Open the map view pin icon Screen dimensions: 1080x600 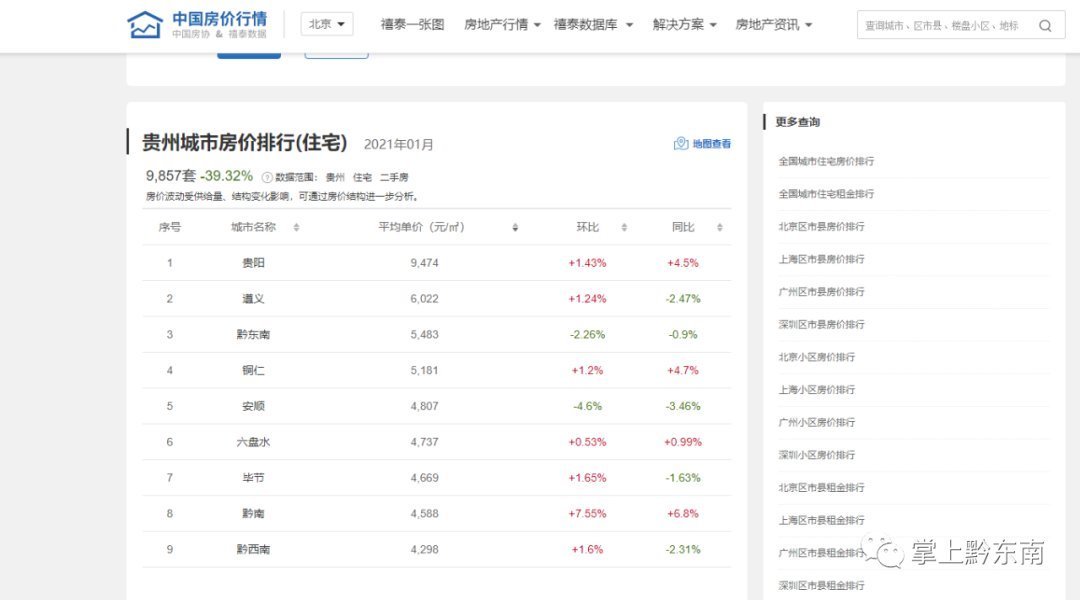(x=681, y=143)
